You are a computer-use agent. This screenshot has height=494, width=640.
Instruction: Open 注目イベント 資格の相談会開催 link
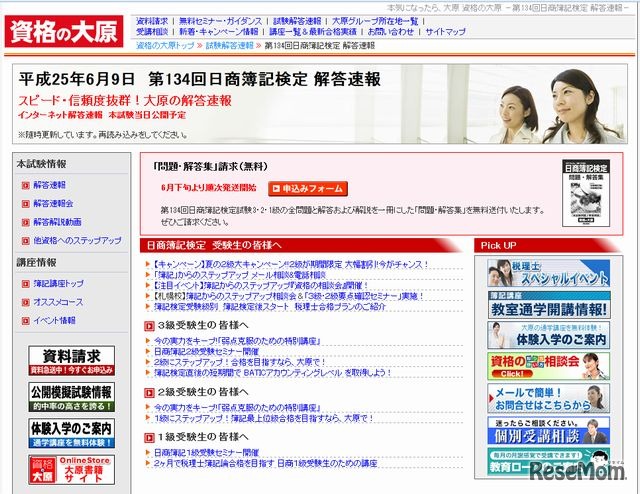[260, 285]
